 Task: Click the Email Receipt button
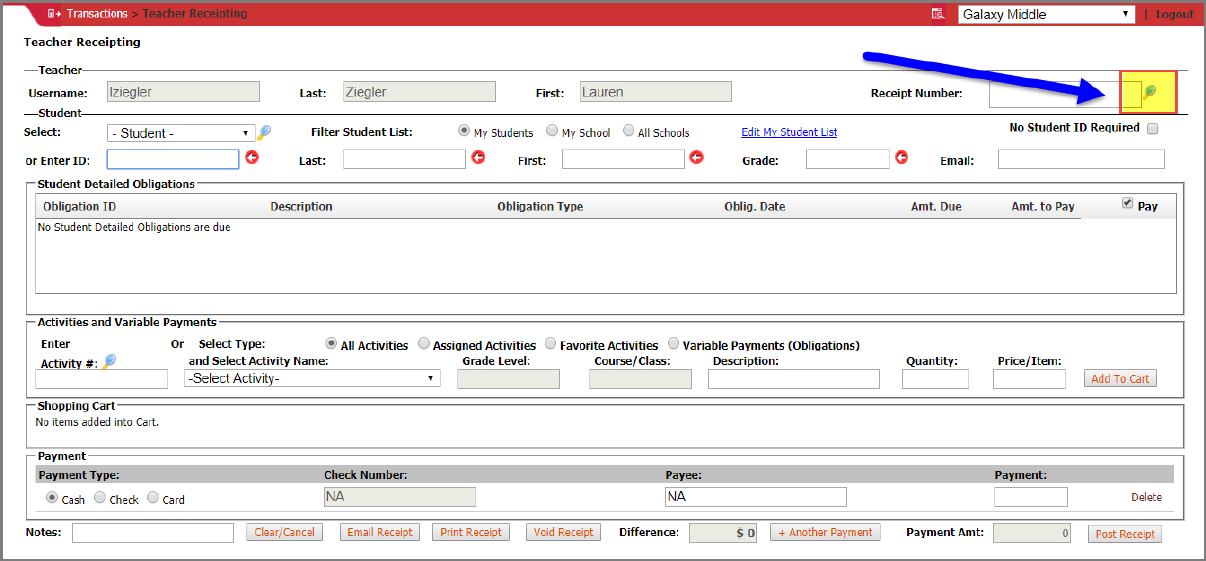pyautogui.click(x=380, y=532)
